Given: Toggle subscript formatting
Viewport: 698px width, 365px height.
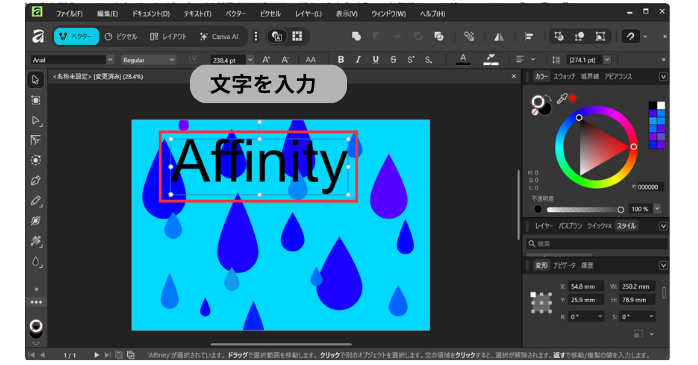Looking at the screenshot, I should tap(428, 60).
